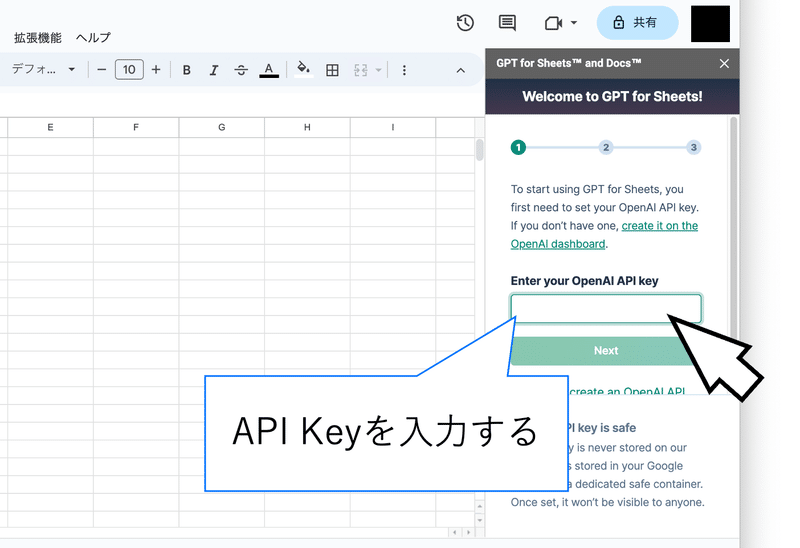The height and width of the screenshot is (548, 800).
Task: Toggle italic formatting
Action: point(214,70)
